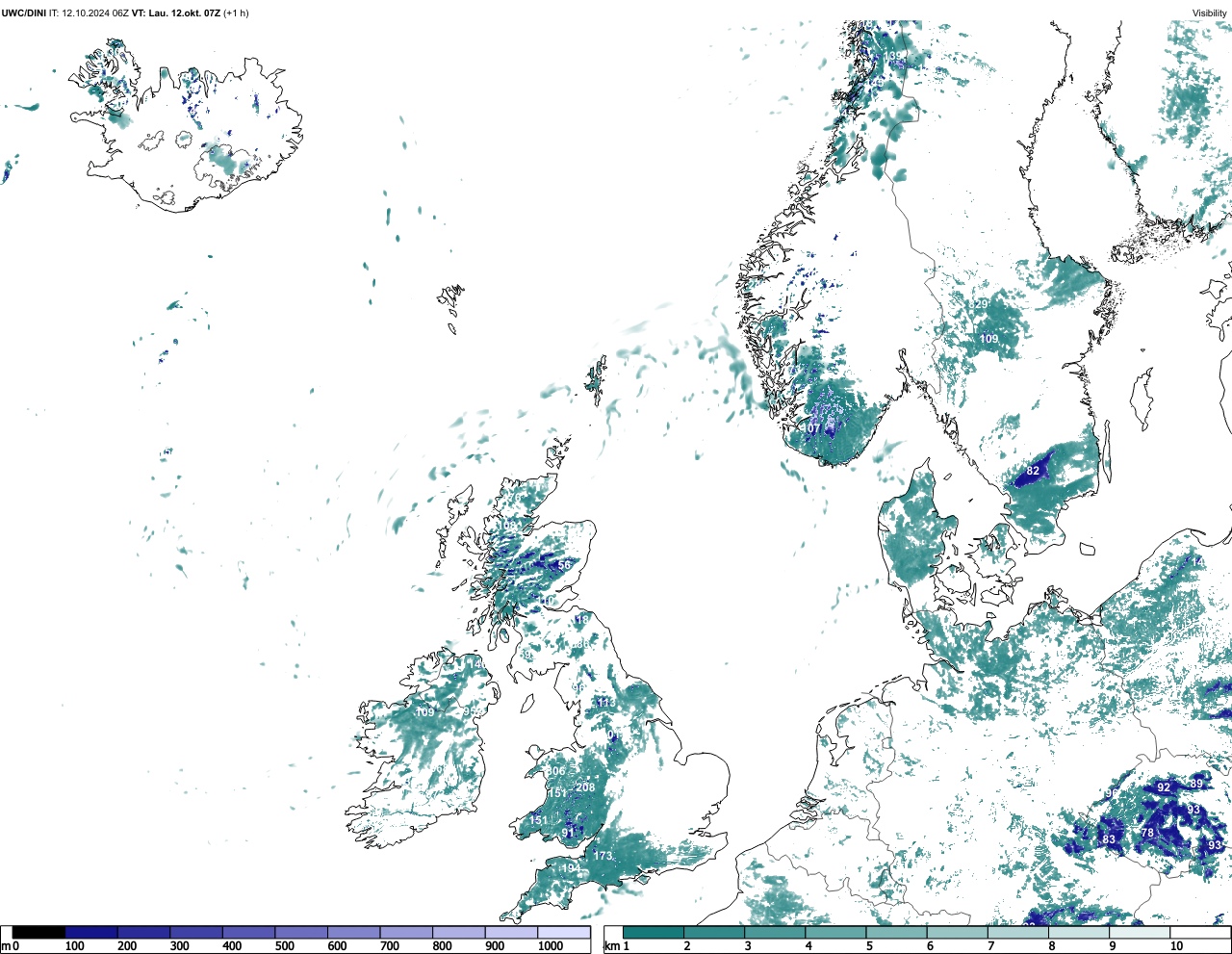This screenshot has height=954, width=1232.
Task: Click the 800–900 m legend swatch
Action: point(458,933)
